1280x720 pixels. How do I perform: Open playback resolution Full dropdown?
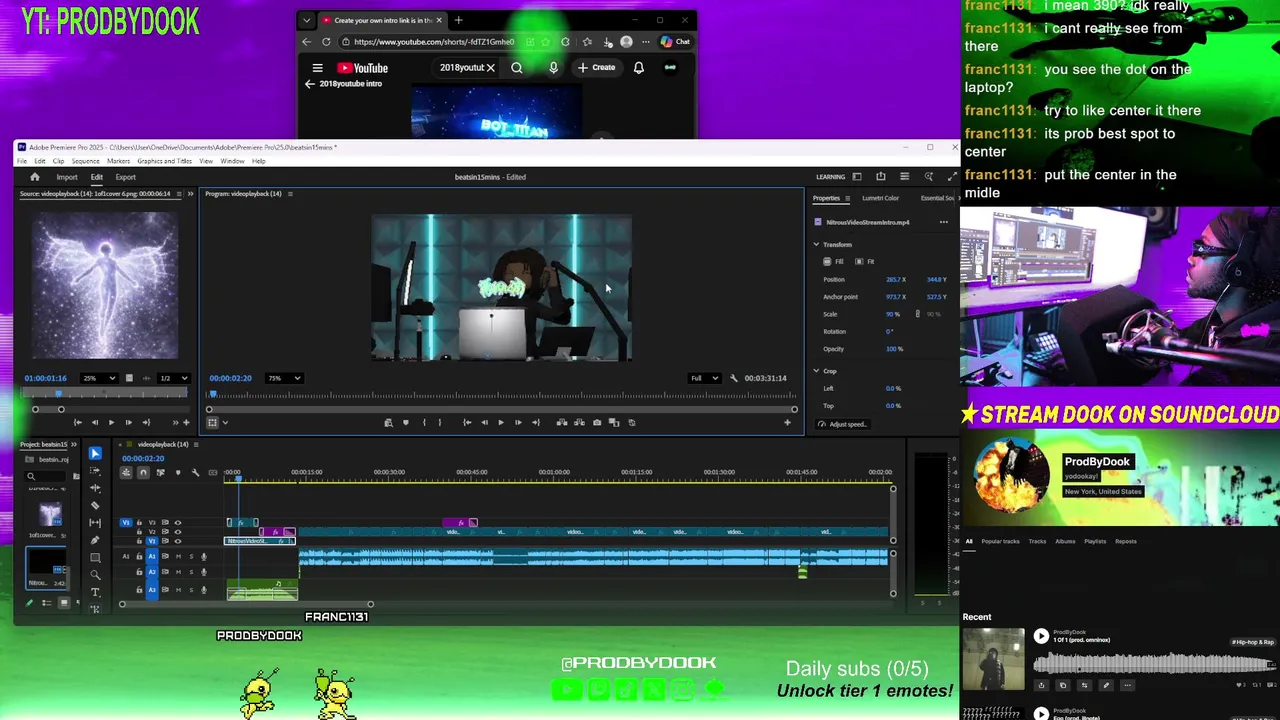coord(704,378)
